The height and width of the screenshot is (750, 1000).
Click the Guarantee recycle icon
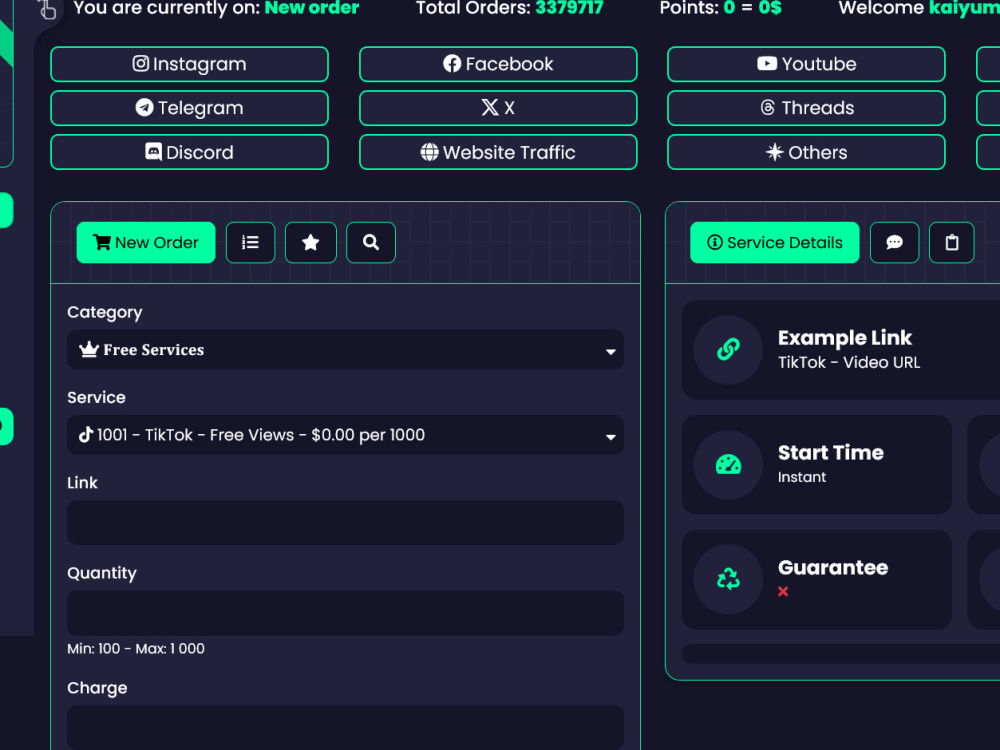click(x=728, y=579)
